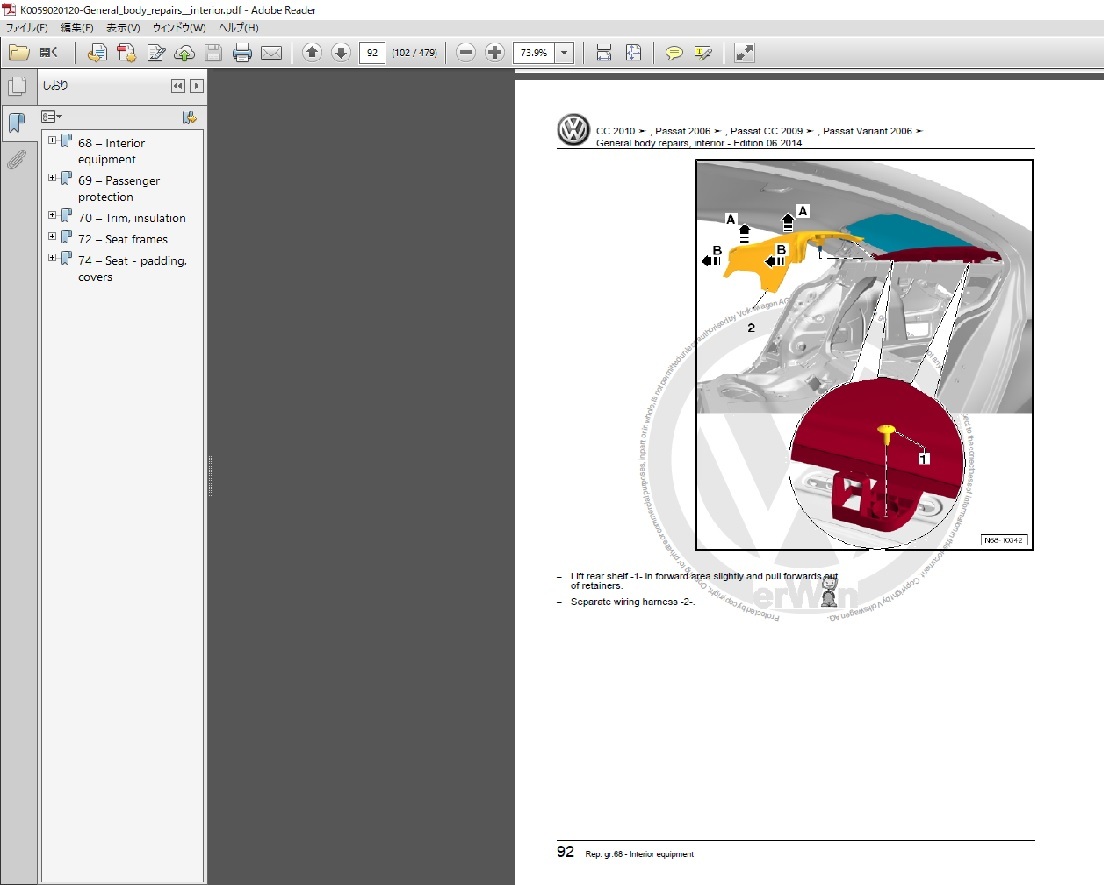Click the find current bookmark icon
Viewport: 1104px width, 885px height.
(189, 117)
